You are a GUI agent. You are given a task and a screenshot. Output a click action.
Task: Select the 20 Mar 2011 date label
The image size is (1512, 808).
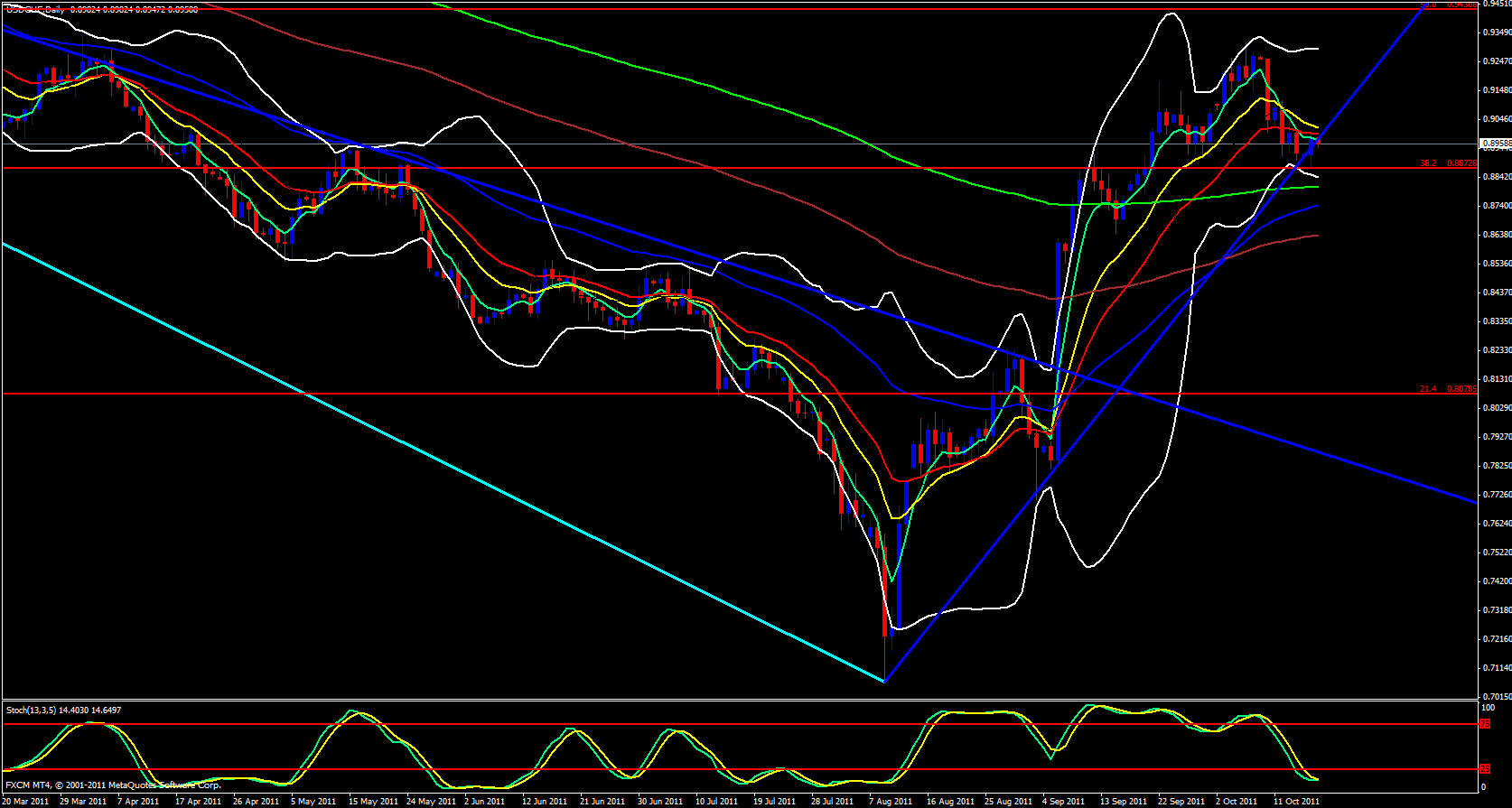pos(26,802)
